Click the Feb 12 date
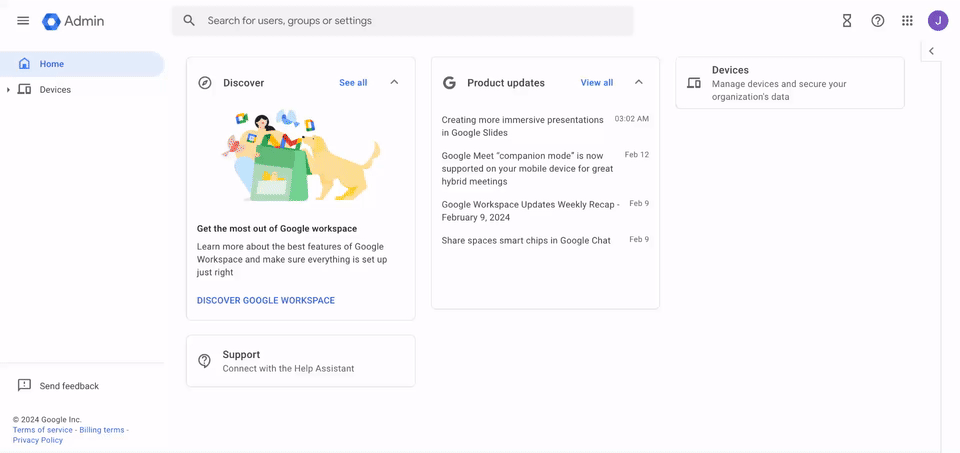 (x=637, y=154)
